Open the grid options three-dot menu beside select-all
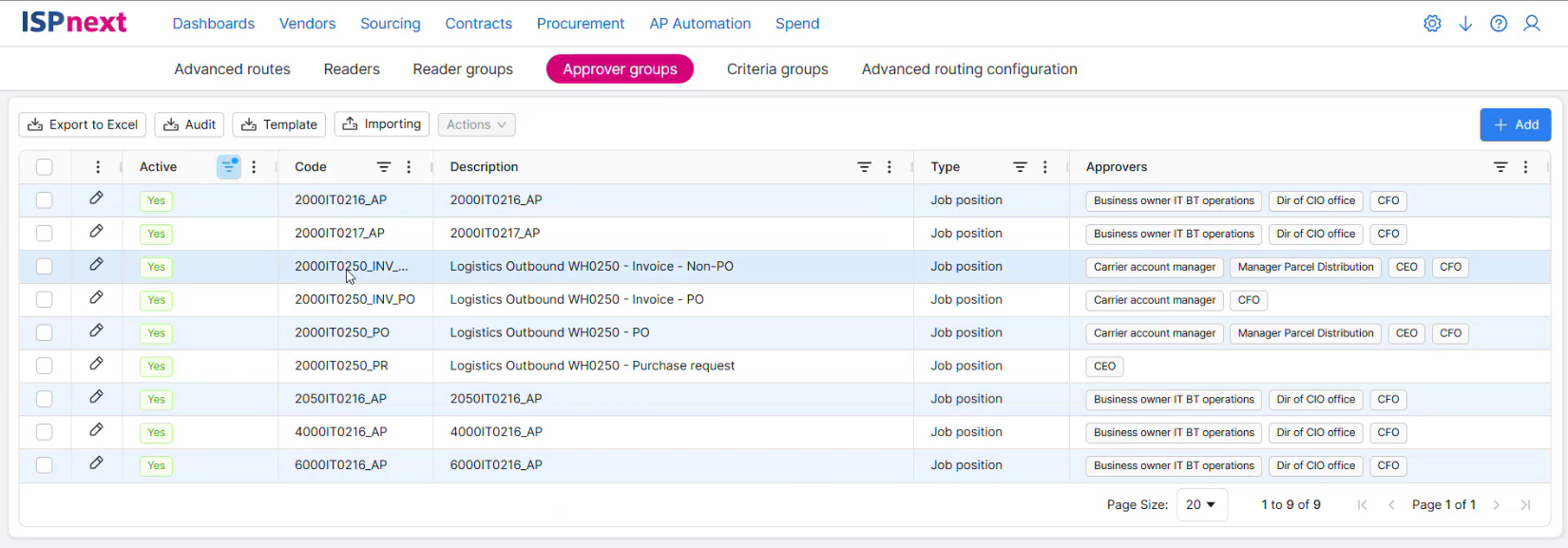 click(x=98, y=167)
